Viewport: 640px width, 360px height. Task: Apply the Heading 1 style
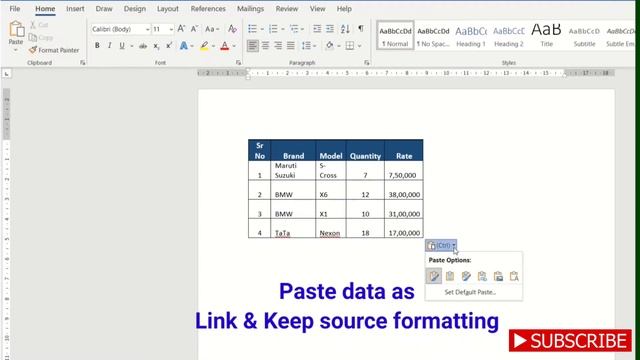point(471,36)
